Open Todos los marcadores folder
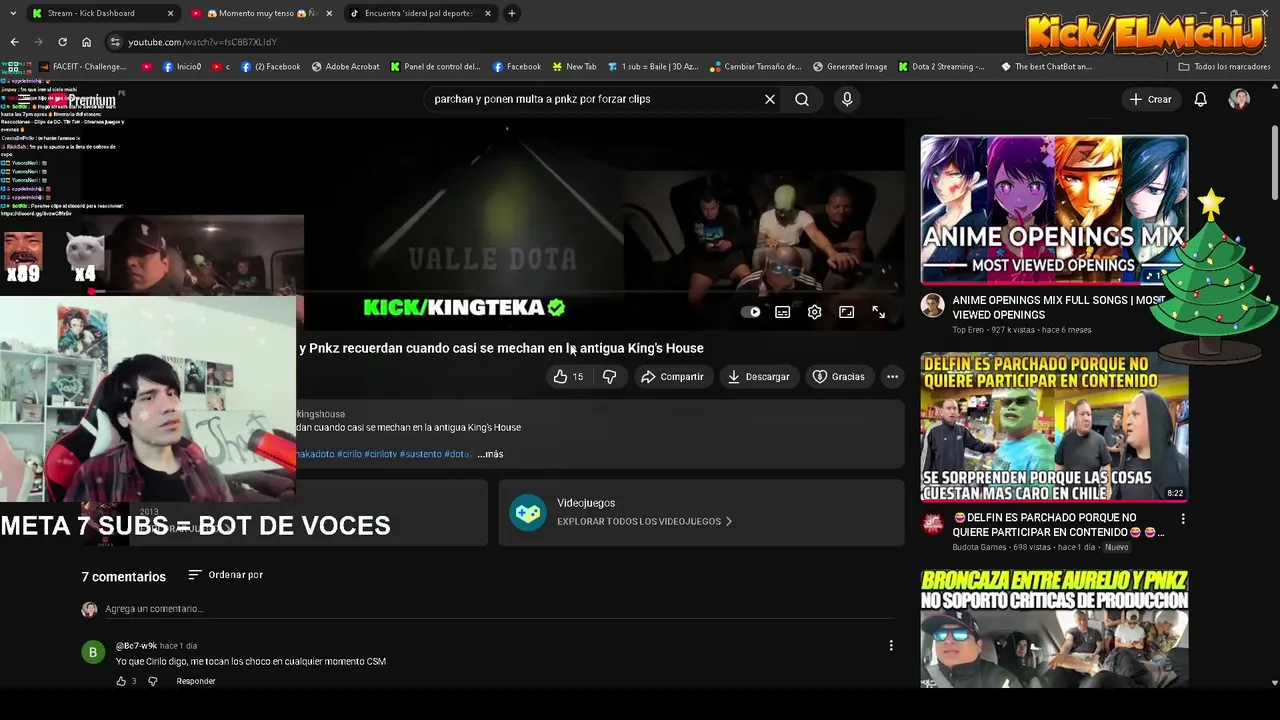This screenshot has width=1280, height=720. [1225, 67]
